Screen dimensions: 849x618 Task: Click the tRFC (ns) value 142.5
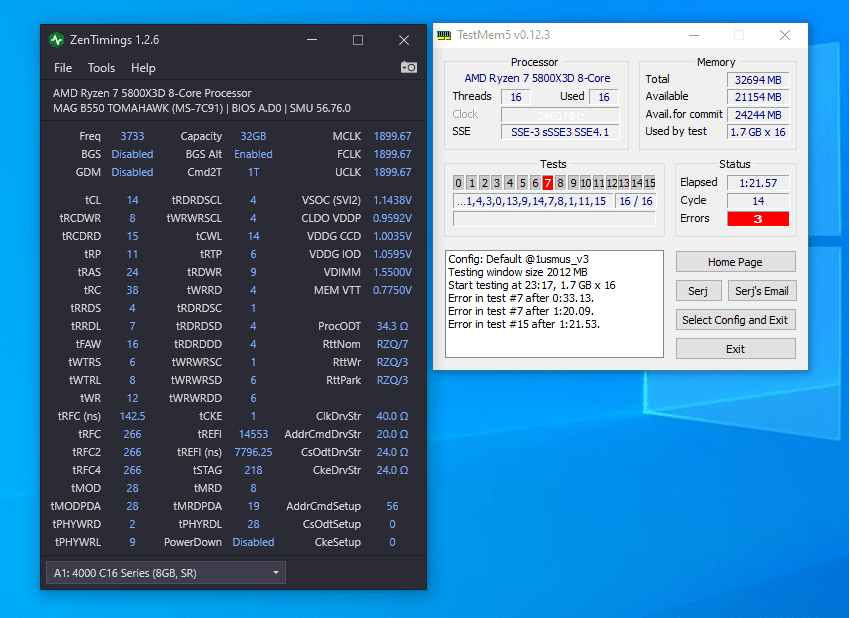pos(132,416)
